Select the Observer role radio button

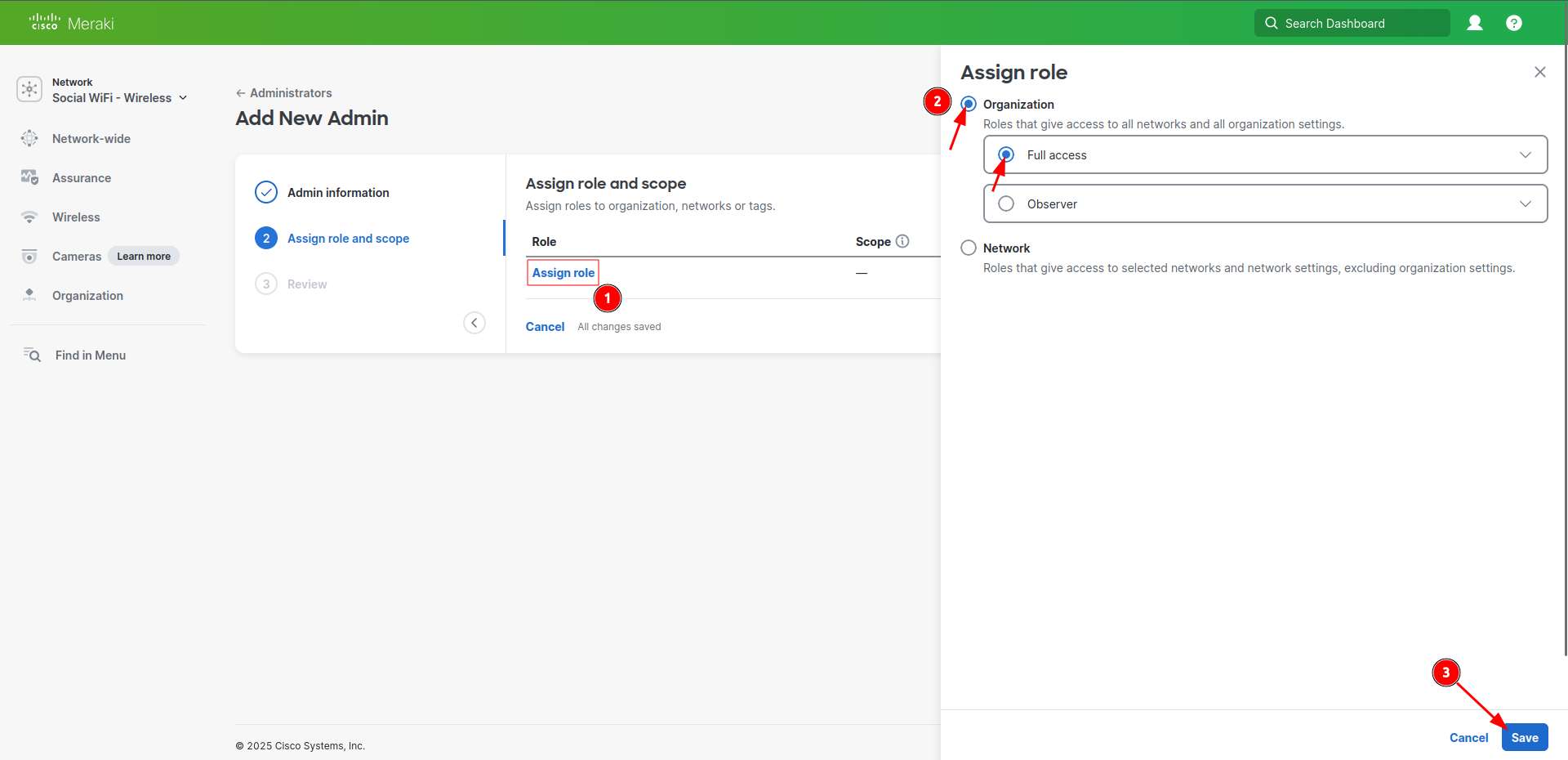(x=1006, y=203)
